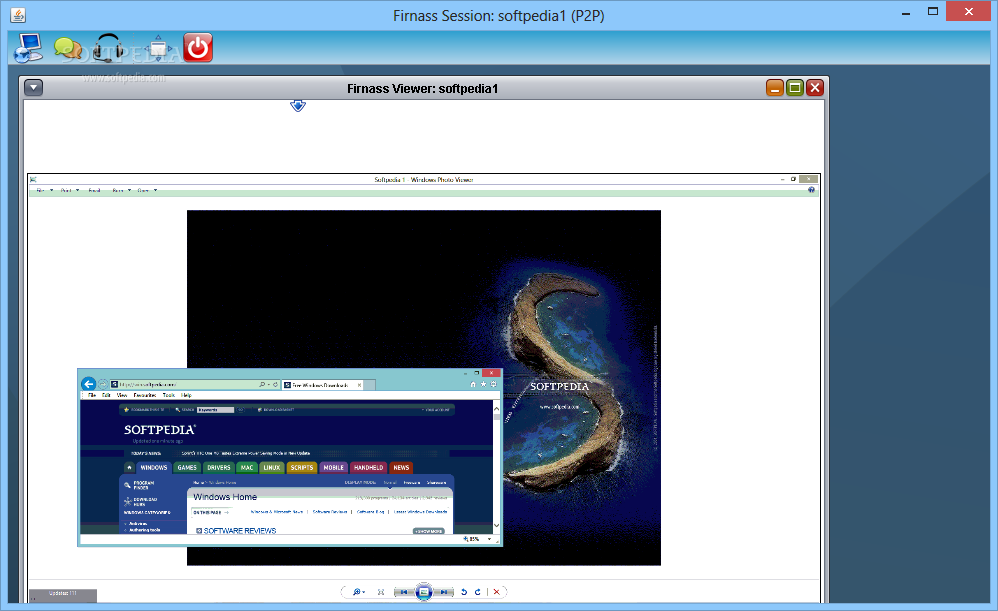Go to previous photo
This screenshot has width=998, height=611.
[404, 592]
